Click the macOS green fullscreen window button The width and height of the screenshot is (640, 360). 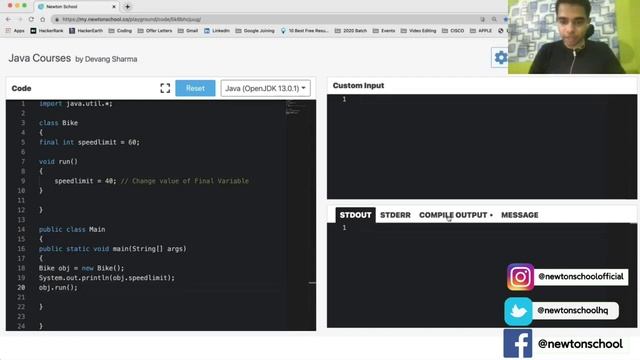(25, 6)
